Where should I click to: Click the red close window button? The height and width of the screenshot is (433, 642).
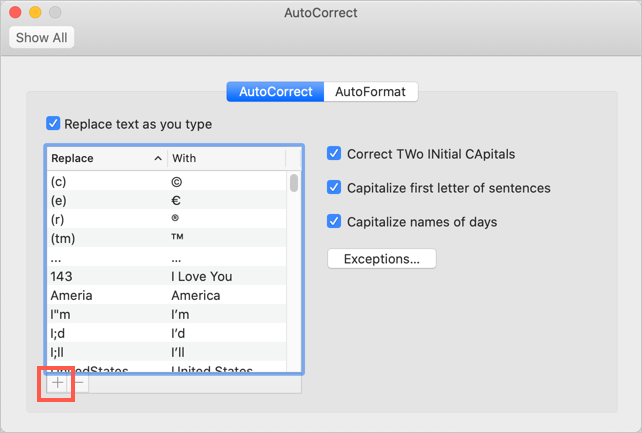[15, 13]
